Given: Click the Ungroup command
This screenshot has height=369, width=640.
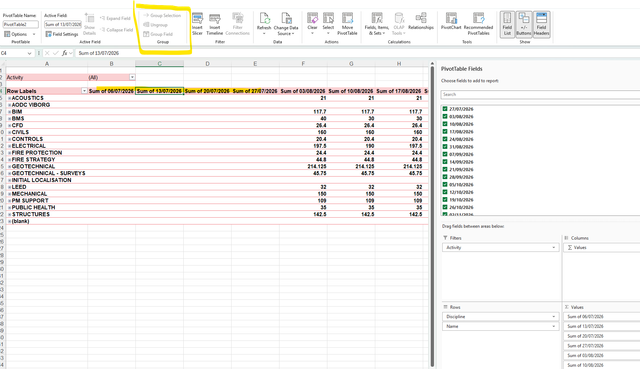Looking at the screenshot, I should (x=156, y=25).
